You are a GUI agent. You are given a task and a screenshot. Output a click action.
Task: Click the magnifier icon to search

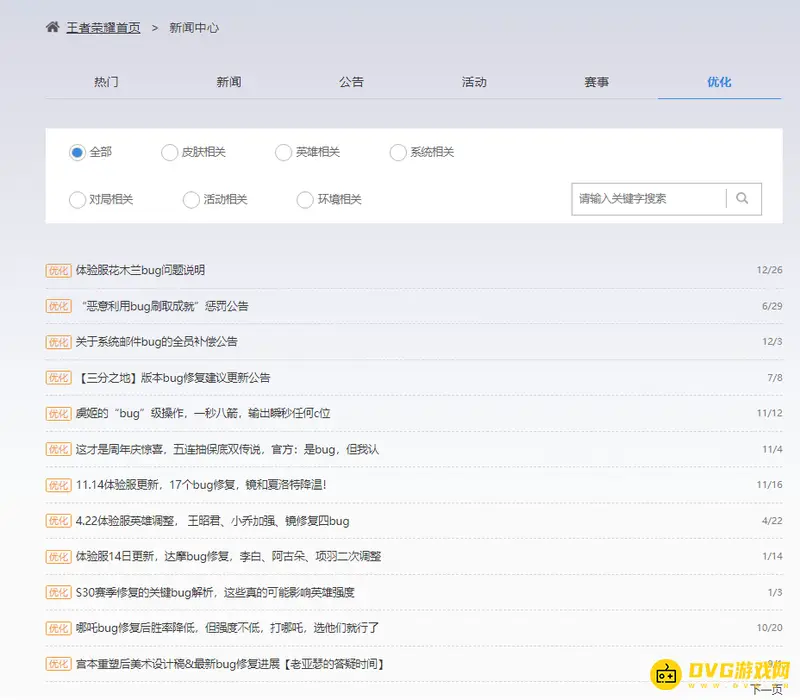pyautogui.click(x=743, y=198)
